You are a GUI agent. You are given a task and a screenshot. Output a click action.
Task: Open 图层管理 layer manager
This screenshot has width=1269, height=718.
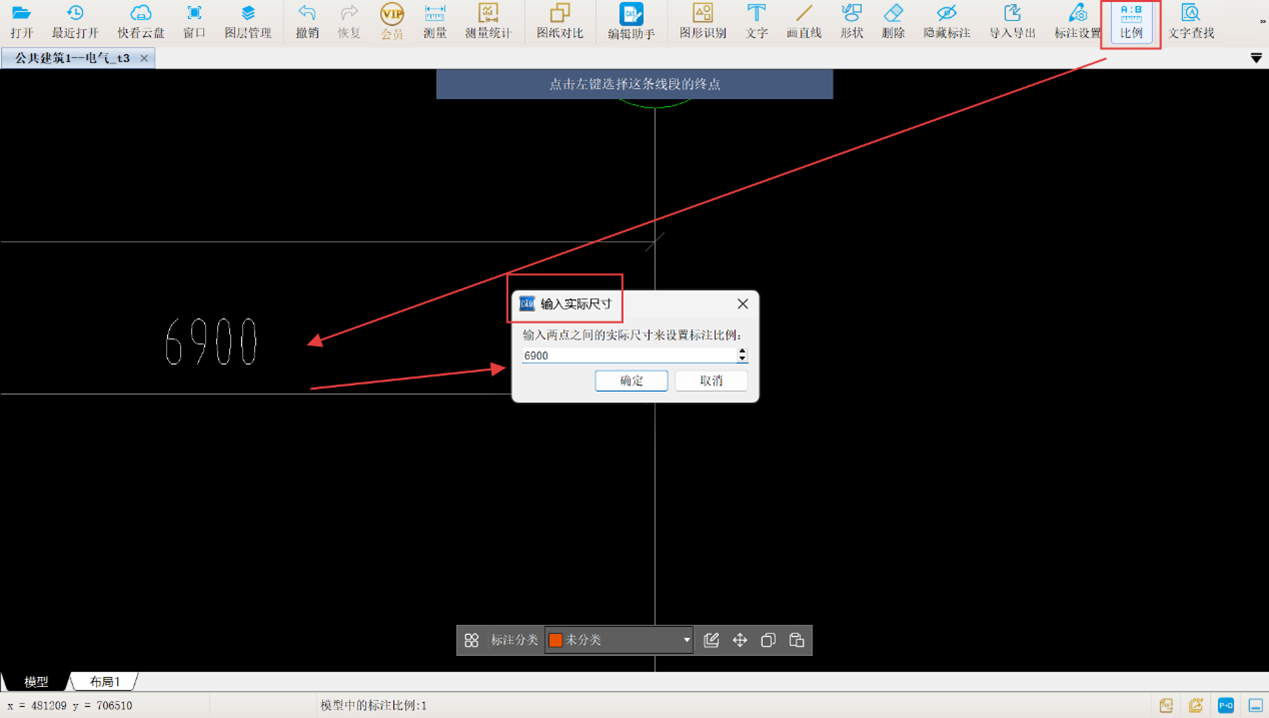click(248, 21)
